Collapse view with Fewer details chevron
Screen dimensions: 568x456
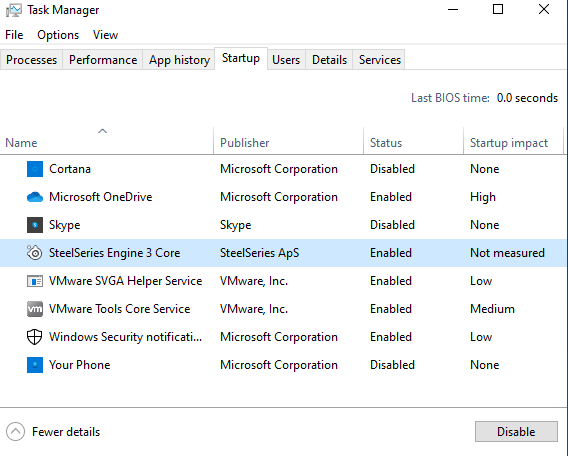pyautogui.click(x=15, y=431)
